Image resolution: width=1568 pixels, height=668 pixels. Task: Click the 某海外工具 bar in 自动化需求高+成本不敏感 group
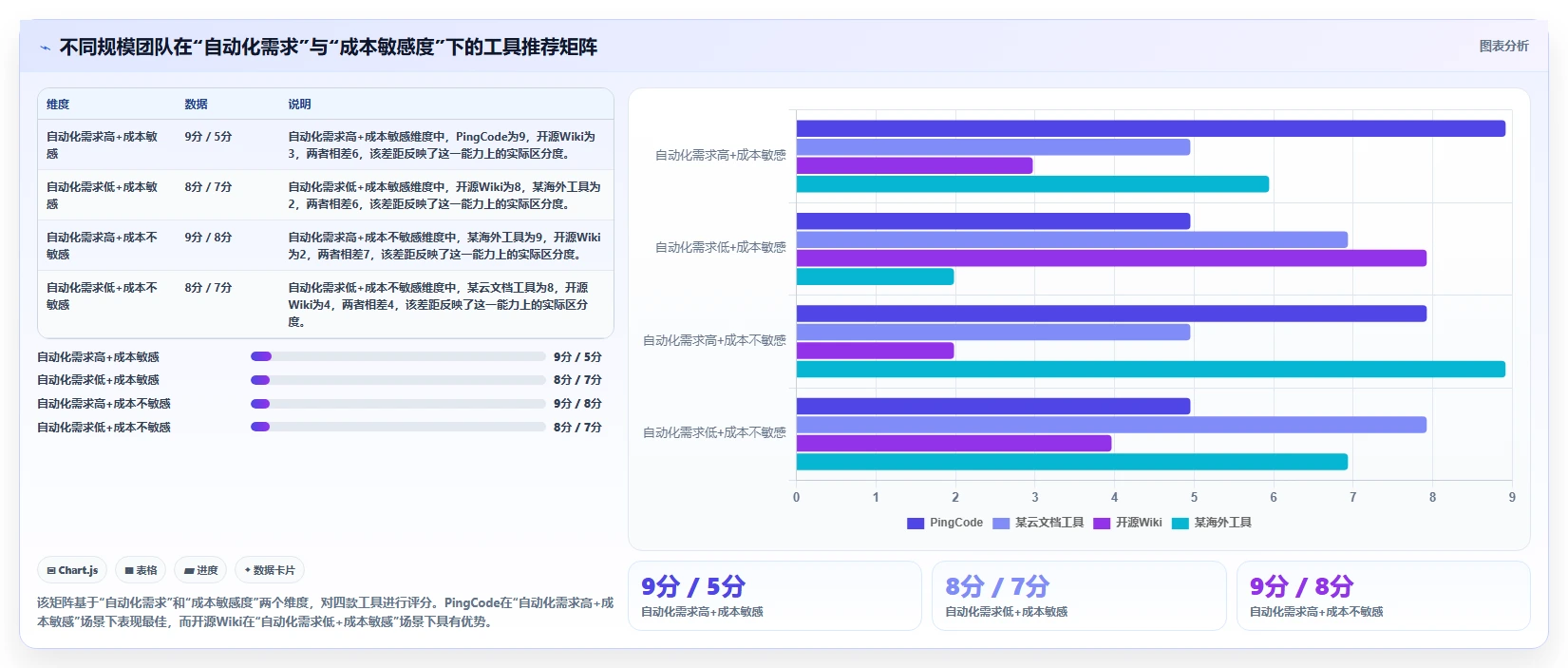pyautogui.click(x=1150, y=370)
